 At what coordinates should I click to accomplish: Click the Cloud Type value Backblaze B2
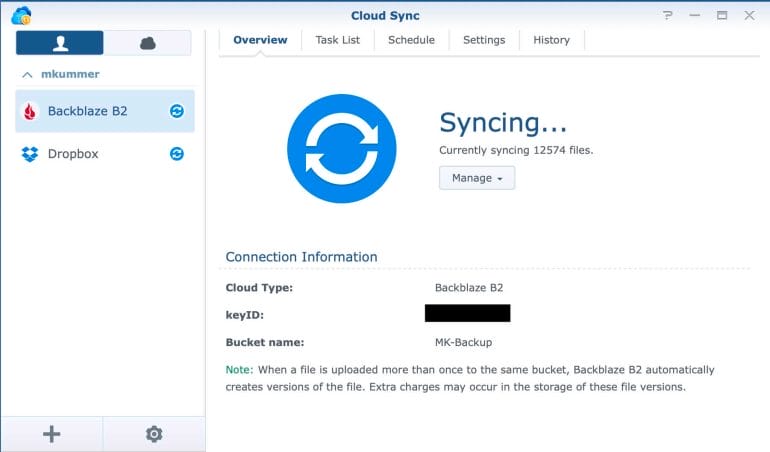tap(469, 288)
